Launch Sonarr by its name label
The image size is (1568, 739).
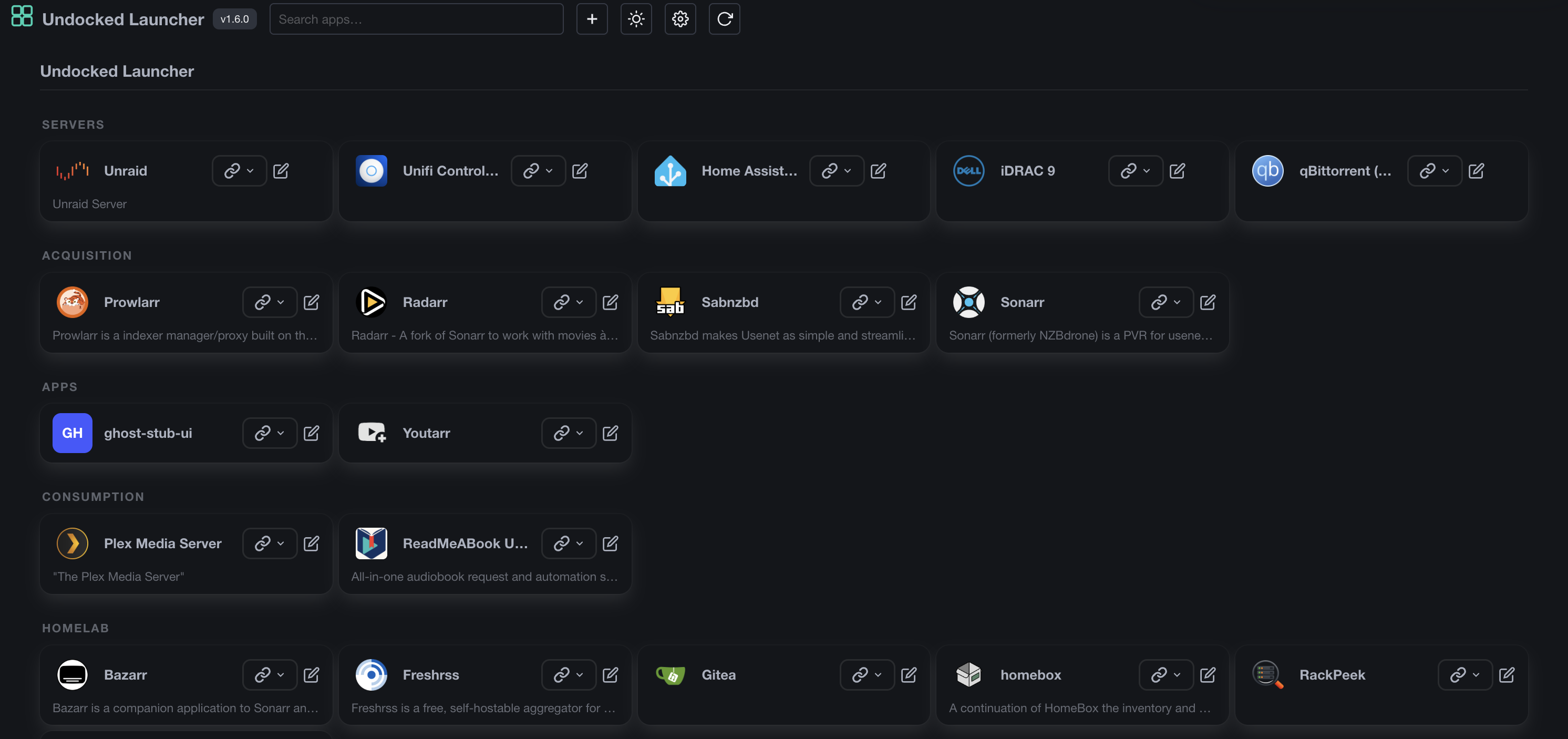click(1022, 302)
